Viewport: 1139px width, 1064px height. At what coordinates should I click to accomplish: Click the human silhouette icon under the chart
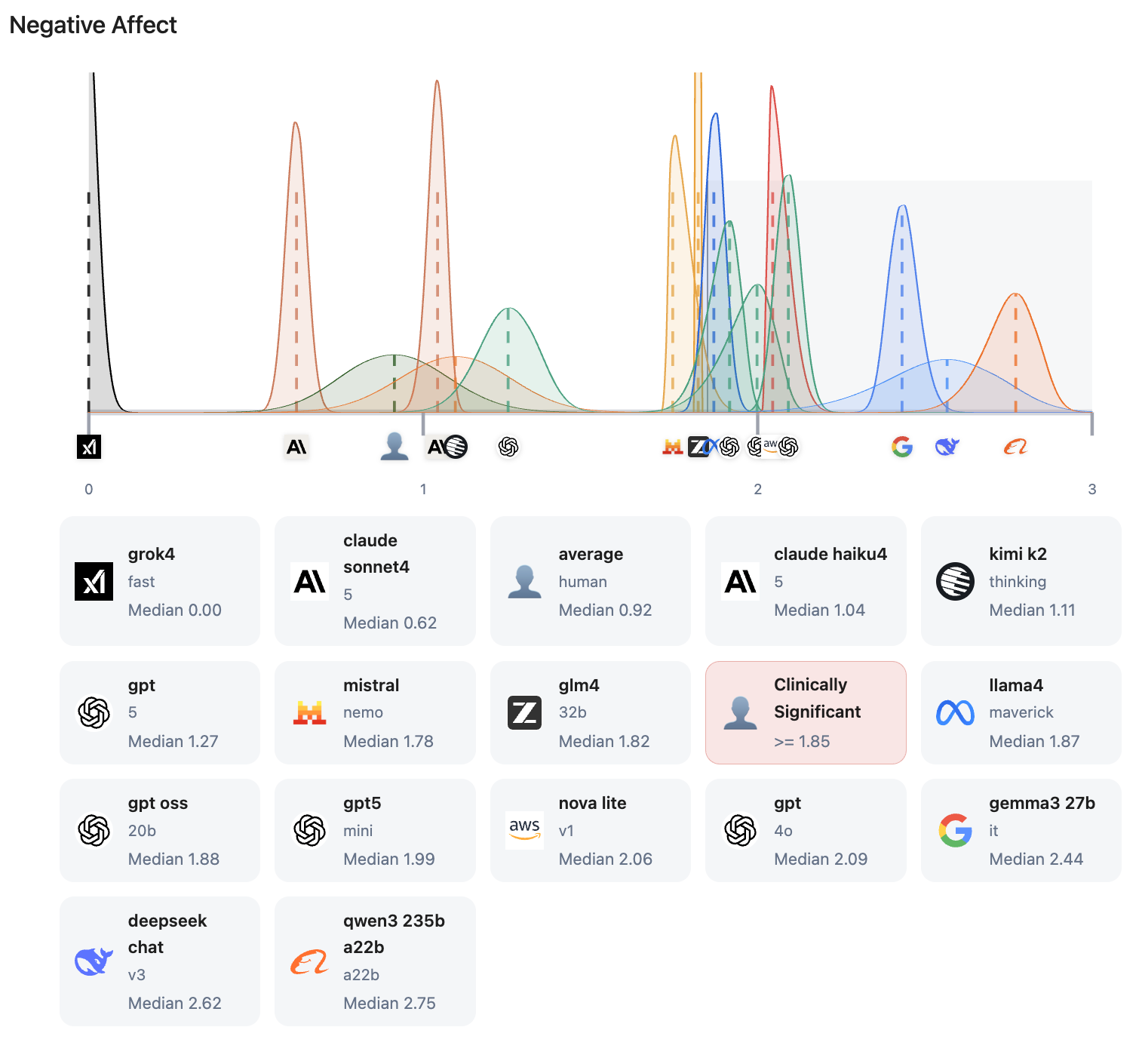point(394,447)
